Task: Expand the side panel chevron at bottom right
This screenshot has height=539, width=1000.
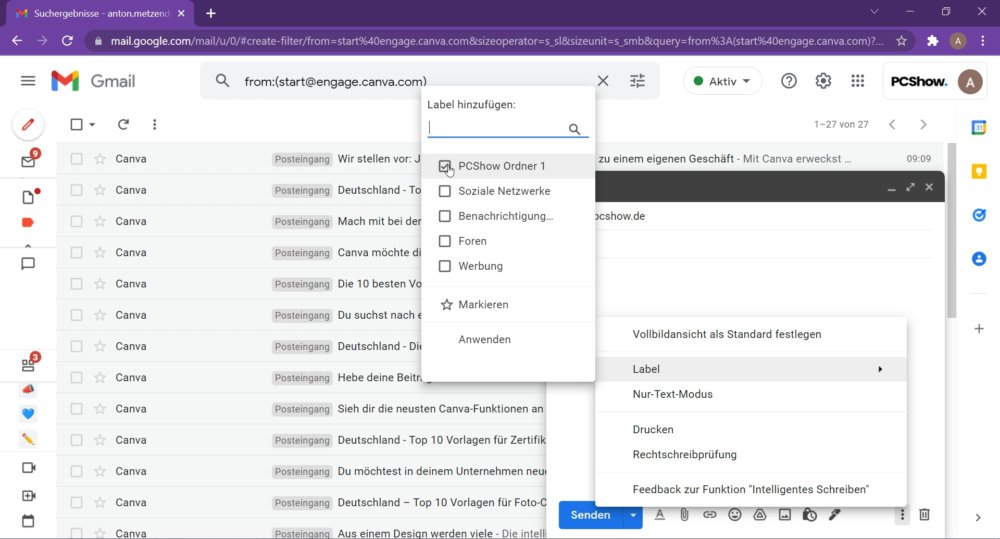Action: pyautogui.click(x=978, y=517)
